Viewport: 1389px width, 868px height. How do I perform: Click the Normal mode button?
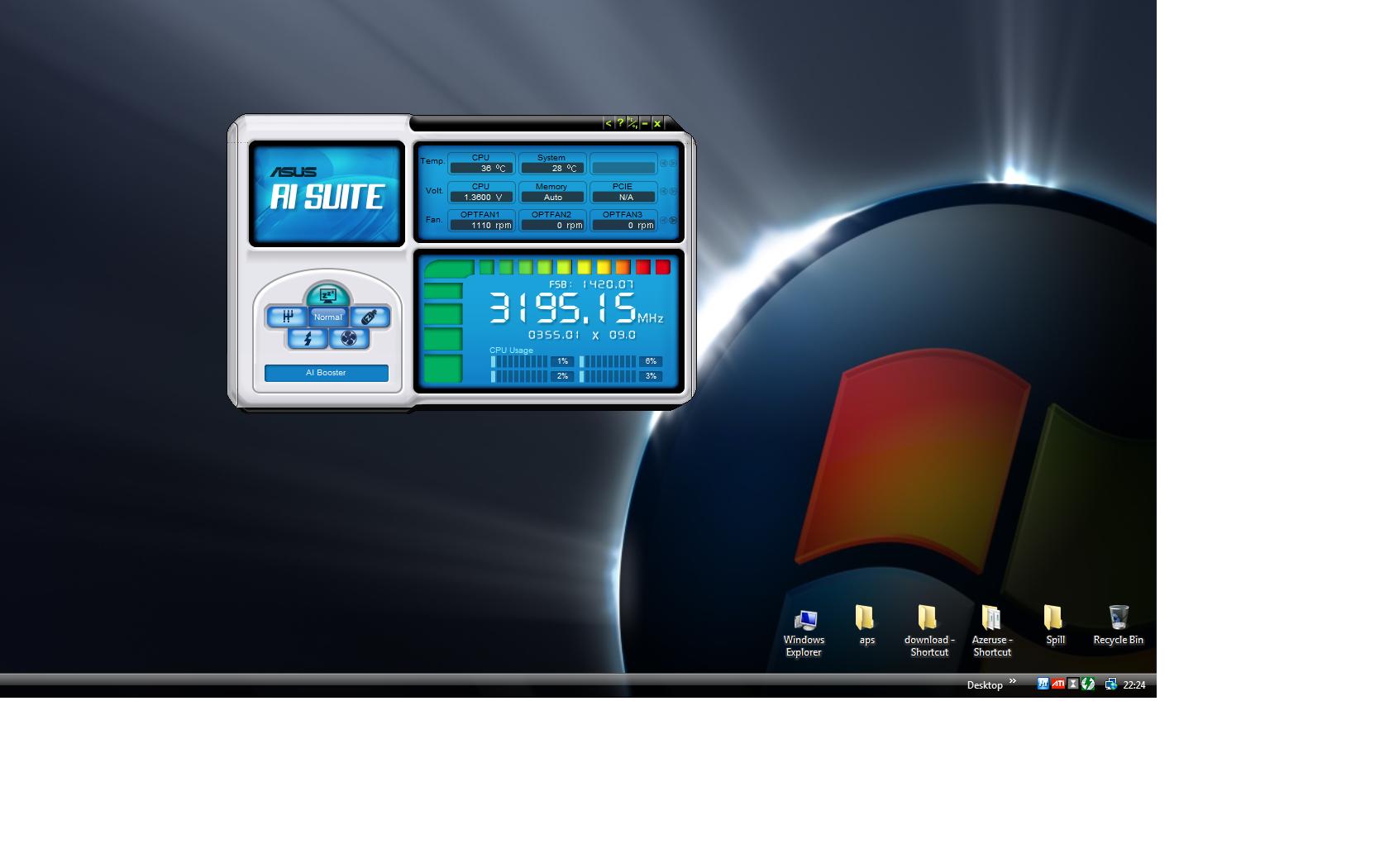[327, 317]
